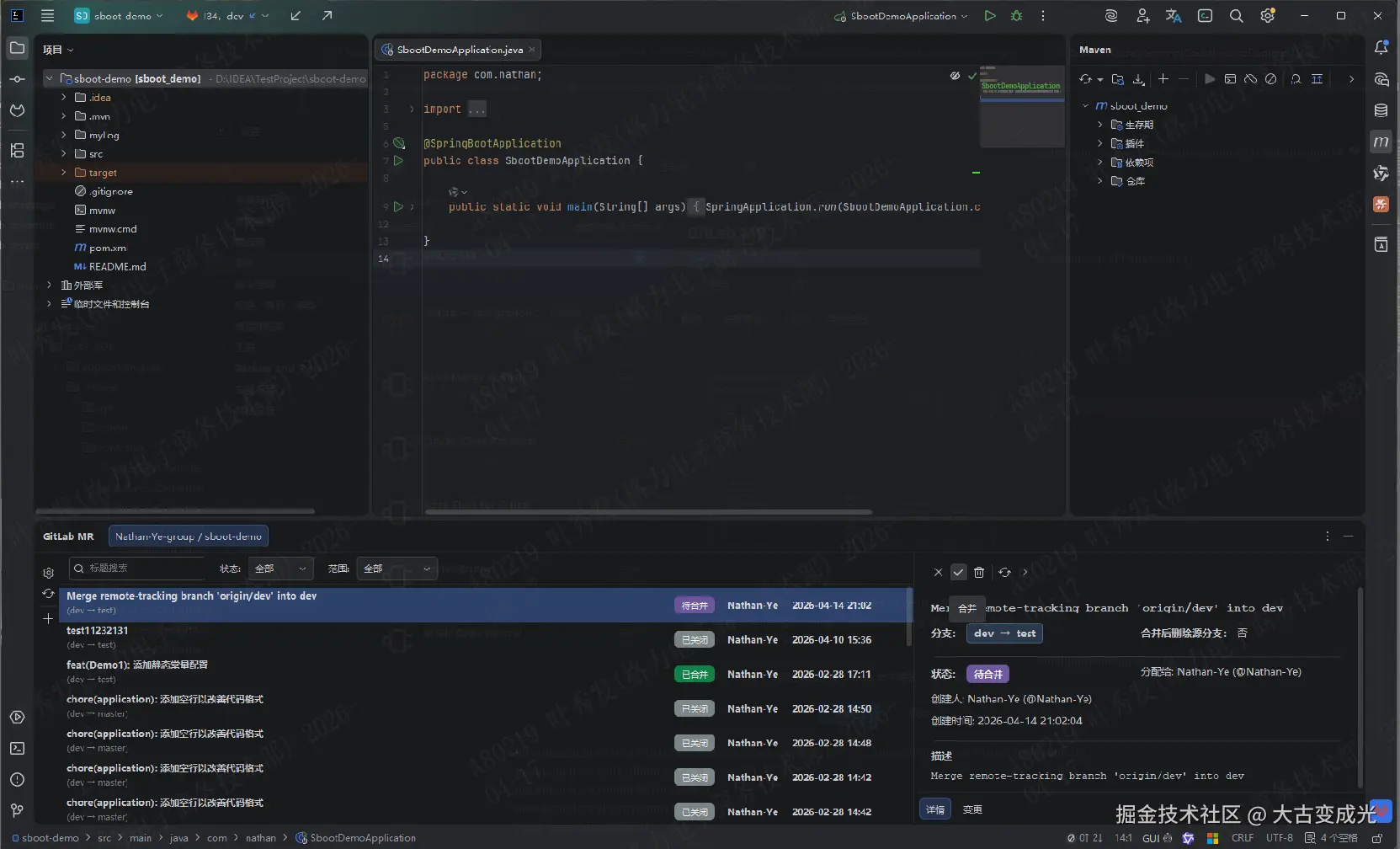Expand the src folder in project tree
The image size is (1400, 849).
(63, 153)
